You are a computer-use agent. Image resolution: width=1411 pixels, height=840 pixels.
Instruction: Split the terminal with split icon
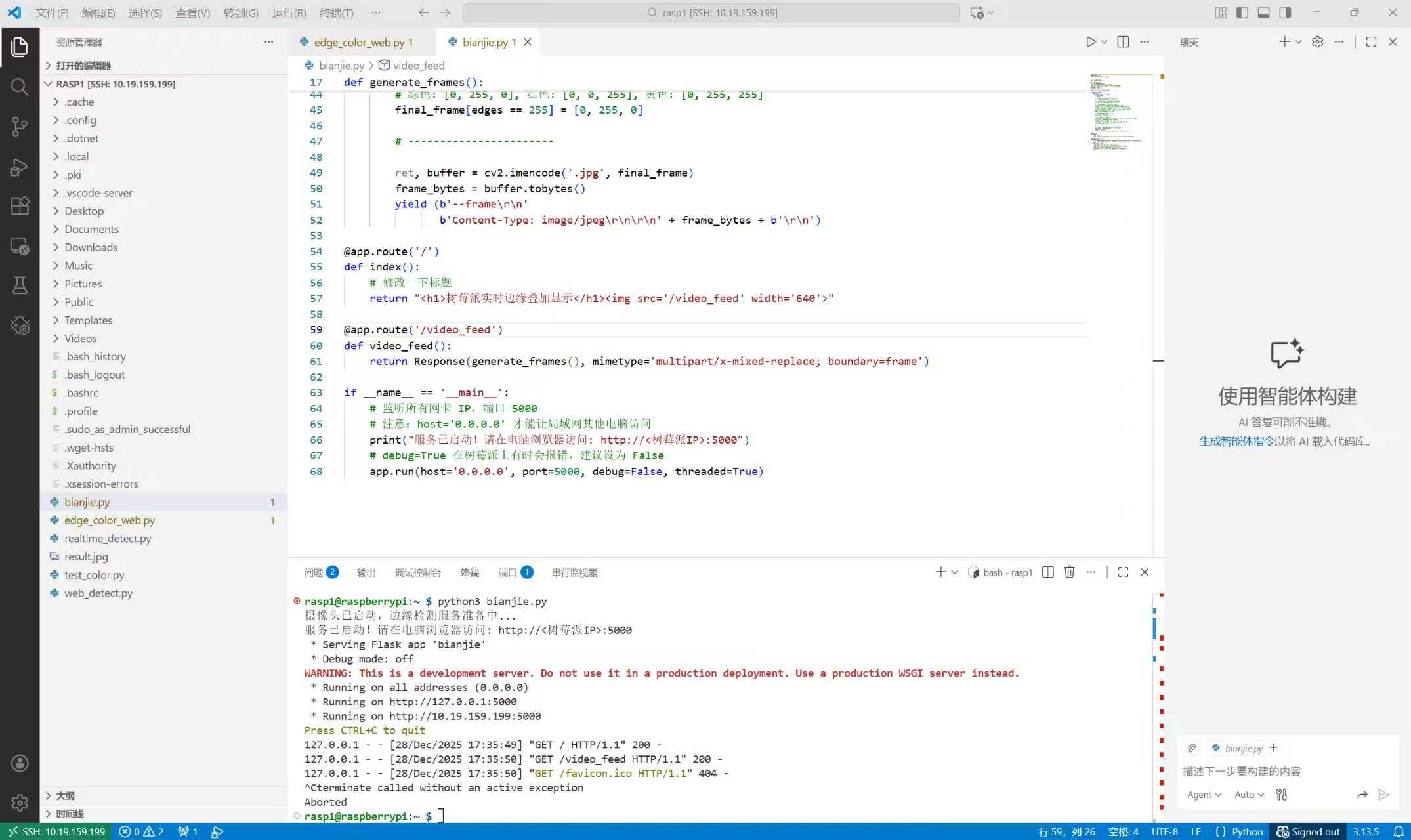(1047, 572)
